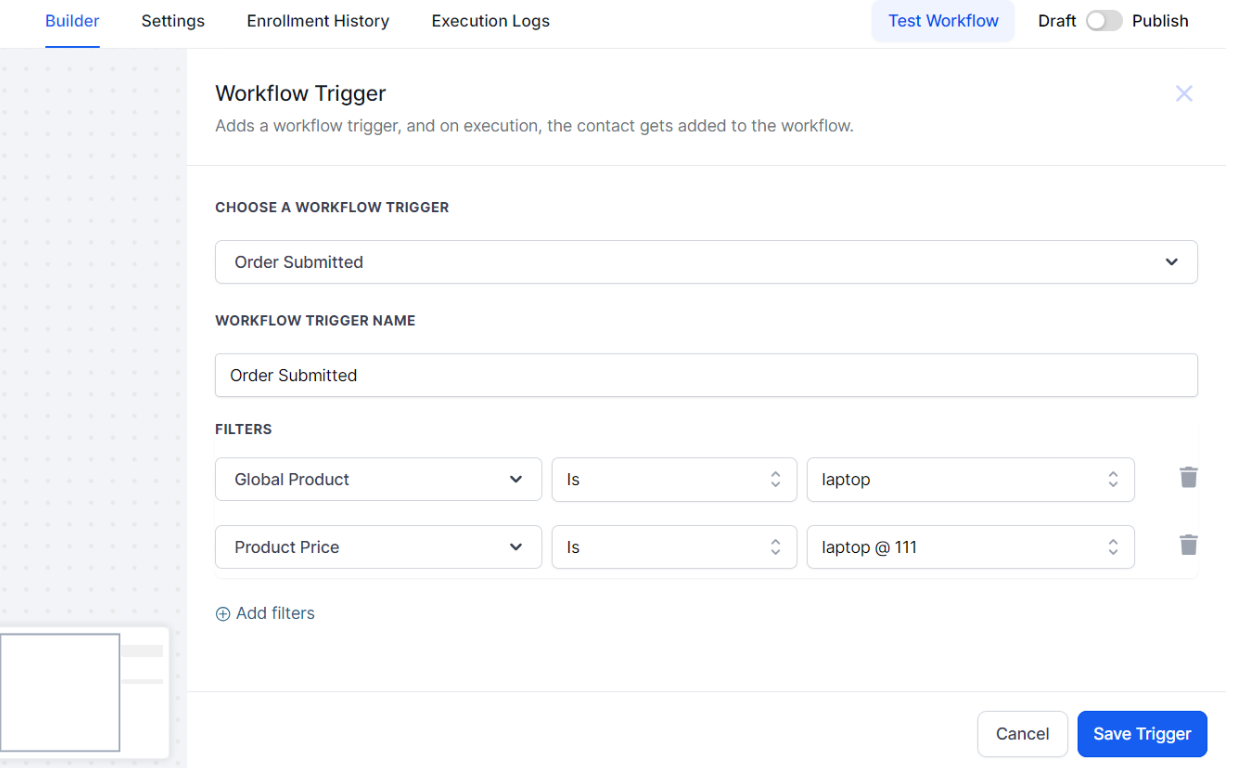Open the first row's Is operator selector
1238x774 pixels.
pyautogui.click(x=673, y=480)
